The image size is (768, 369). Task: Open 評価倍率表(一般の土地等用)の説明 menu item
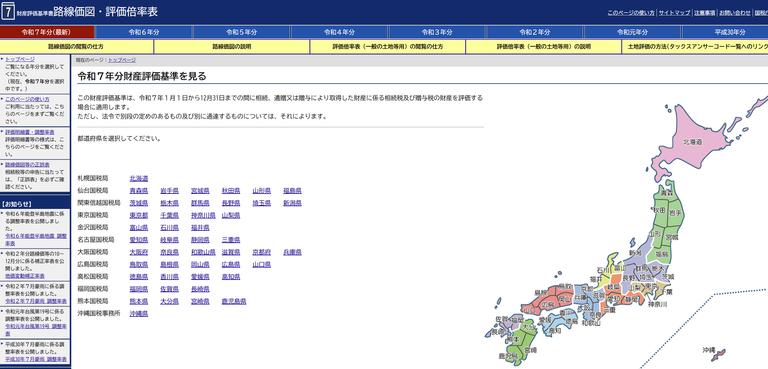[x=544, y=47]
